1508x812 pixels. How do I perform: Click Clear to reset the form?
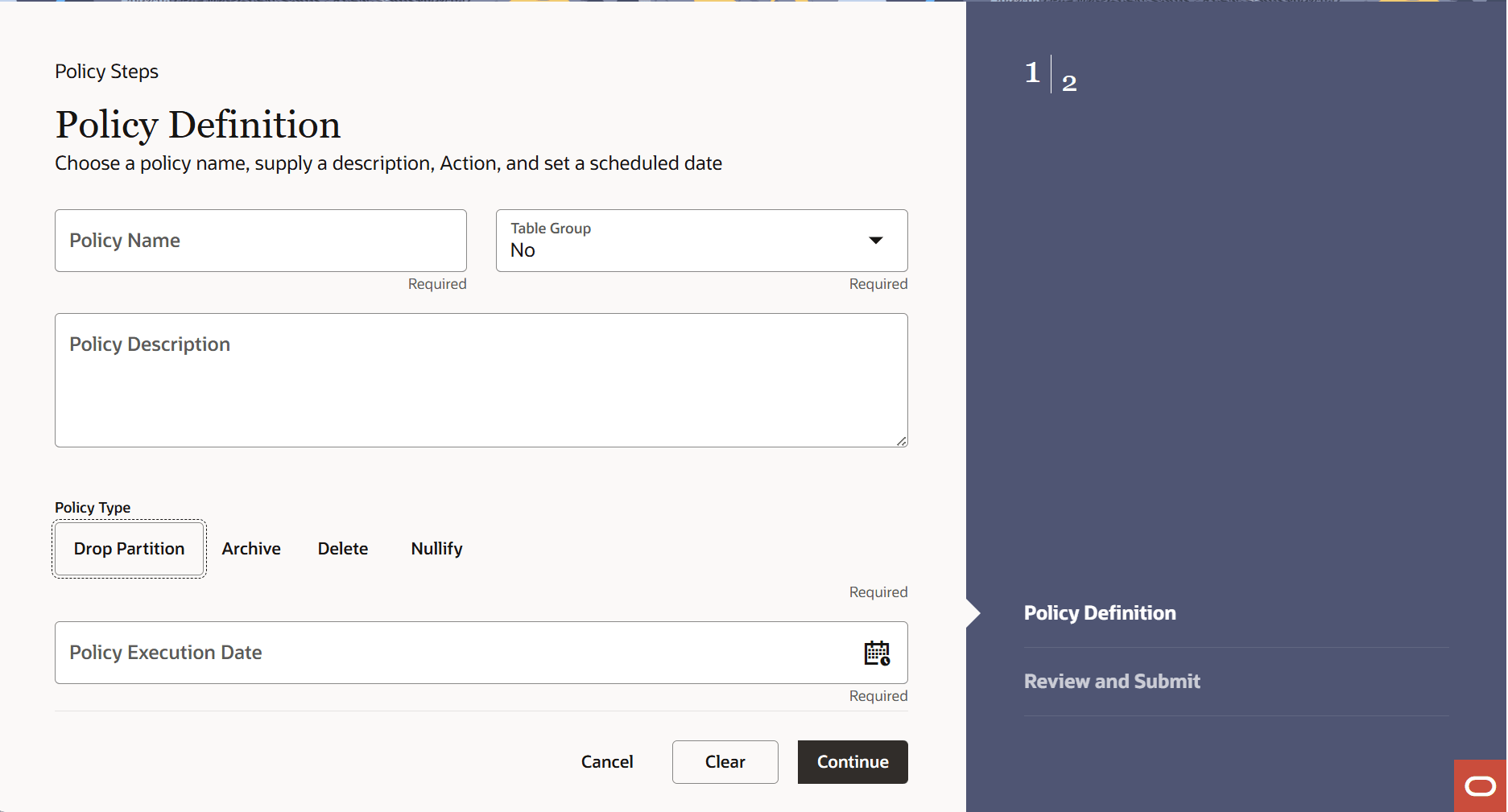click(725, 761)
